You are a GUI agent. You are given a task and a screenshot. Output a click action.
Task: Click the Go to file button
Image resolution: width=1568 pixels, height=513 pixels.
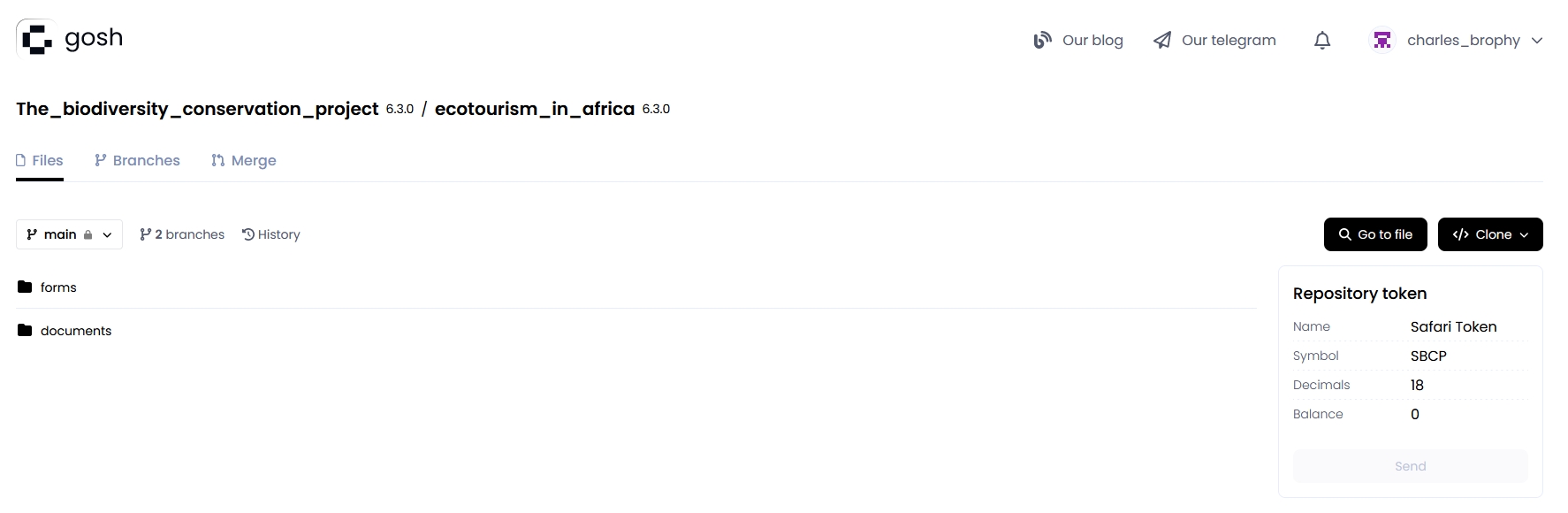coord(1375,234)
